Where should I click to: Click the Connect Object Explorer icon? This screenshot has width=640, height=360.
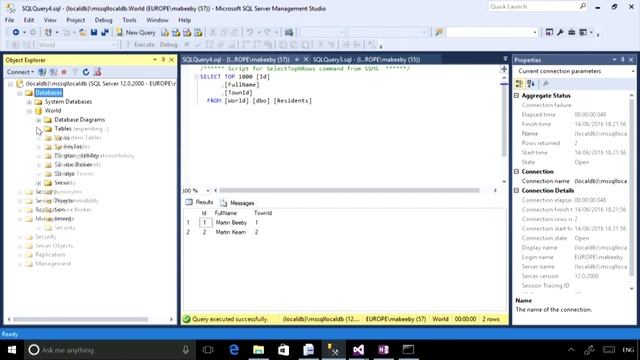coord(42,72)
